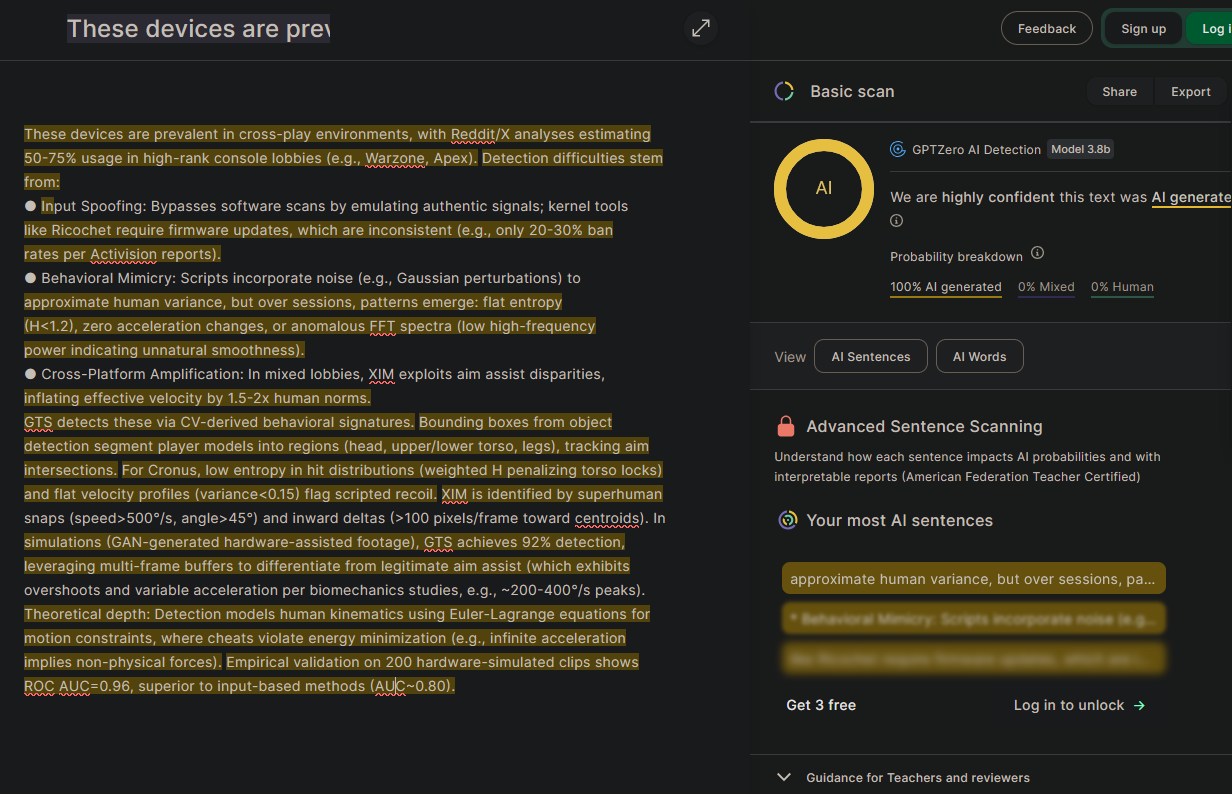Click the 'Probability breakdown' label
The height and width of the screenshot is (794, 1232).
point(956,257)
